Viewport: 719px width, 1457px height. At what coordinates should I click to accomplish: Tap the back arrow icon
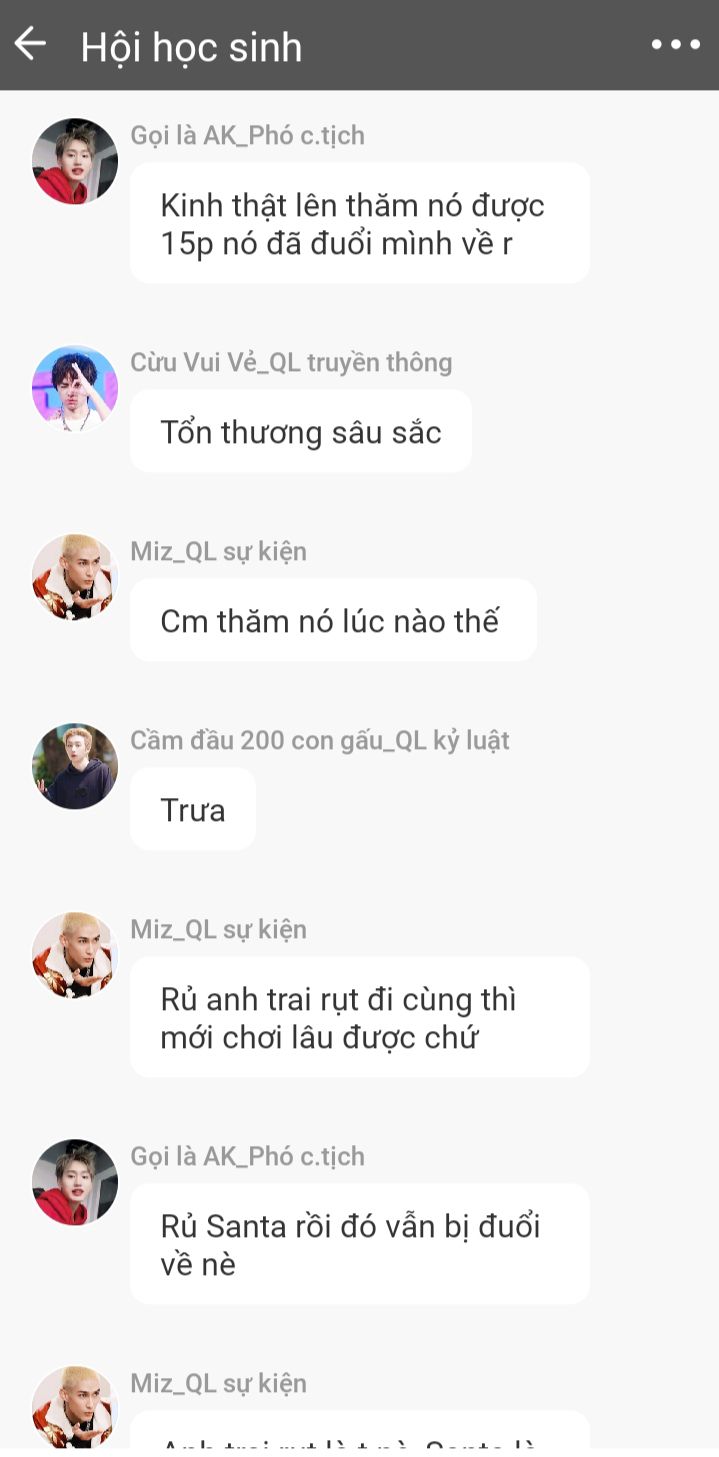click(30, 44)
